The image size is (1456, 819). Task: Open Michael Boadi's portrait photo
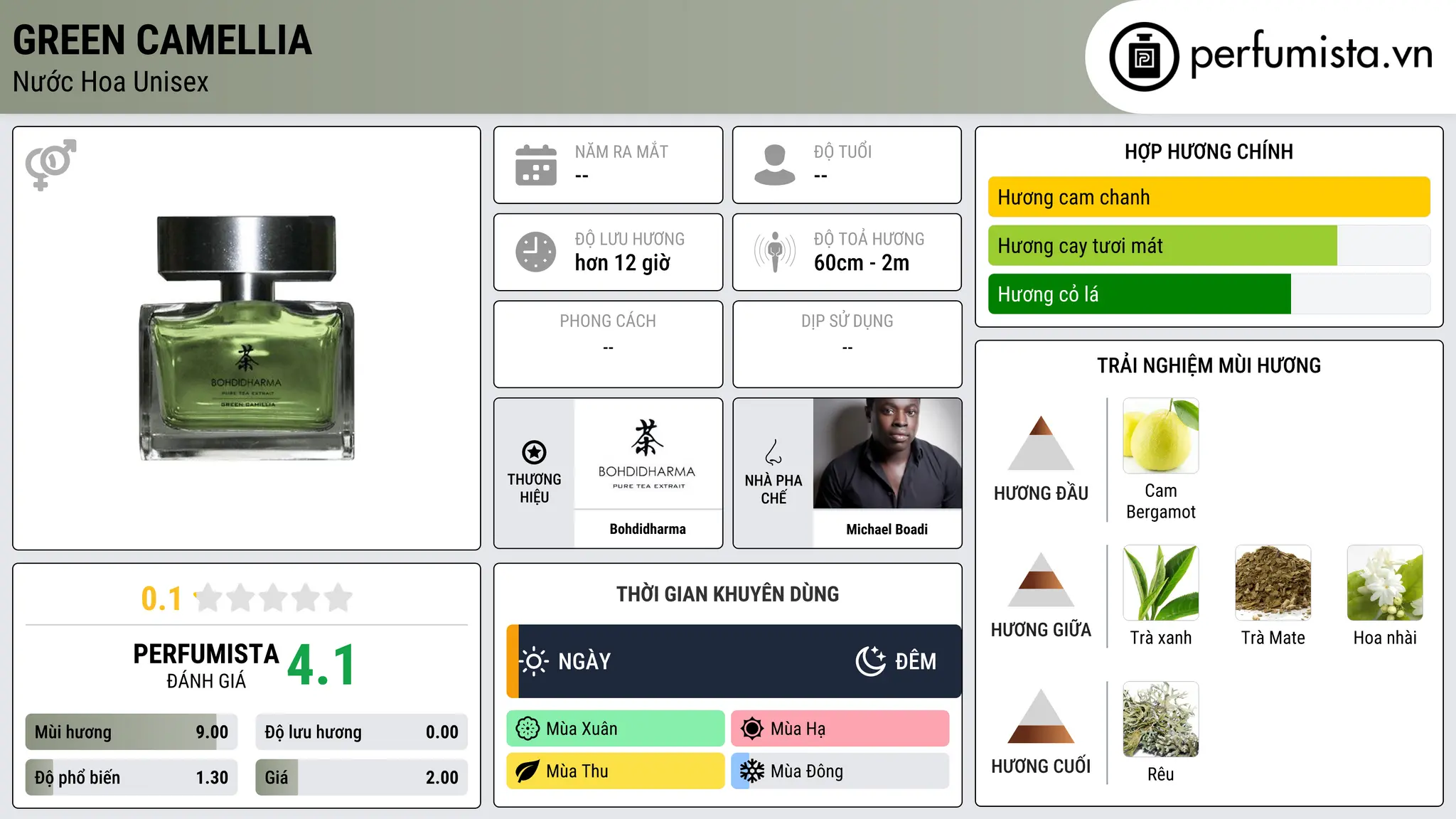[x=887, y=454]
